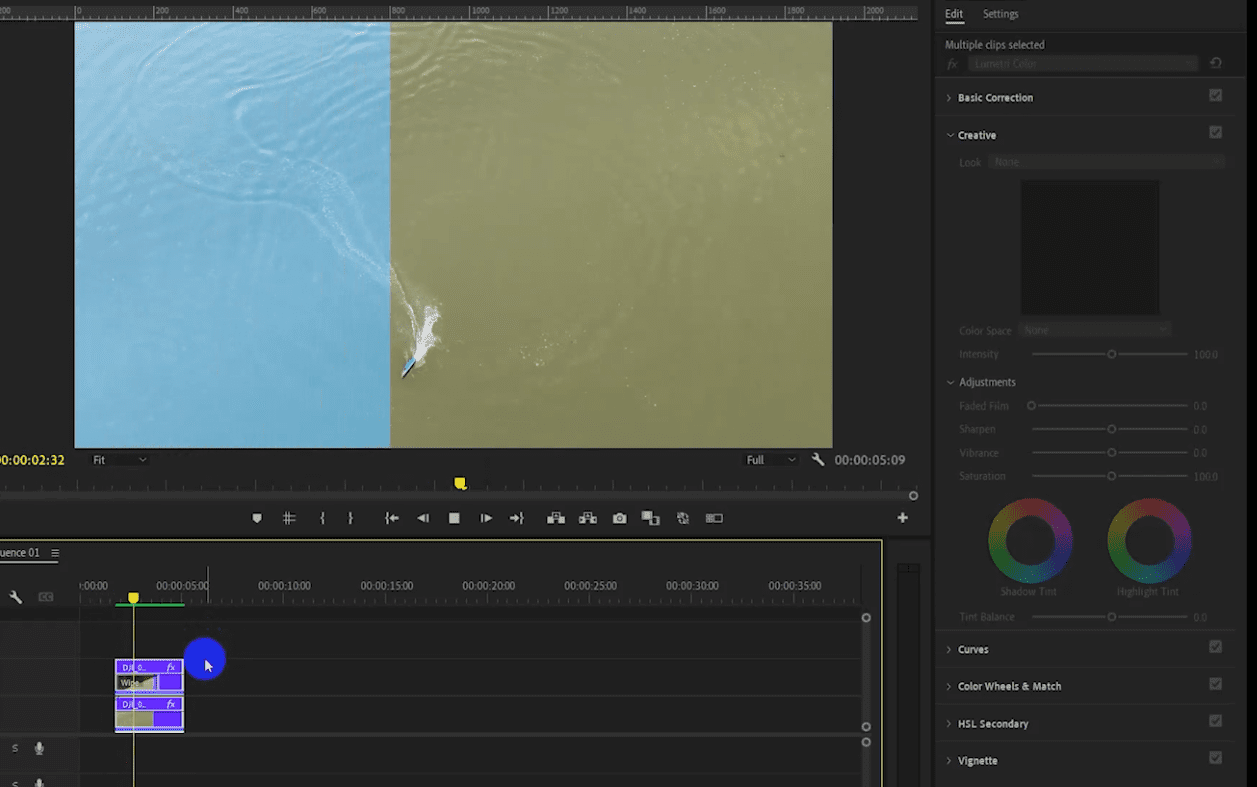Select the Wipe transition on the upper clip
Viewport: 1257px width, 787px height.
tap(137, 683)
